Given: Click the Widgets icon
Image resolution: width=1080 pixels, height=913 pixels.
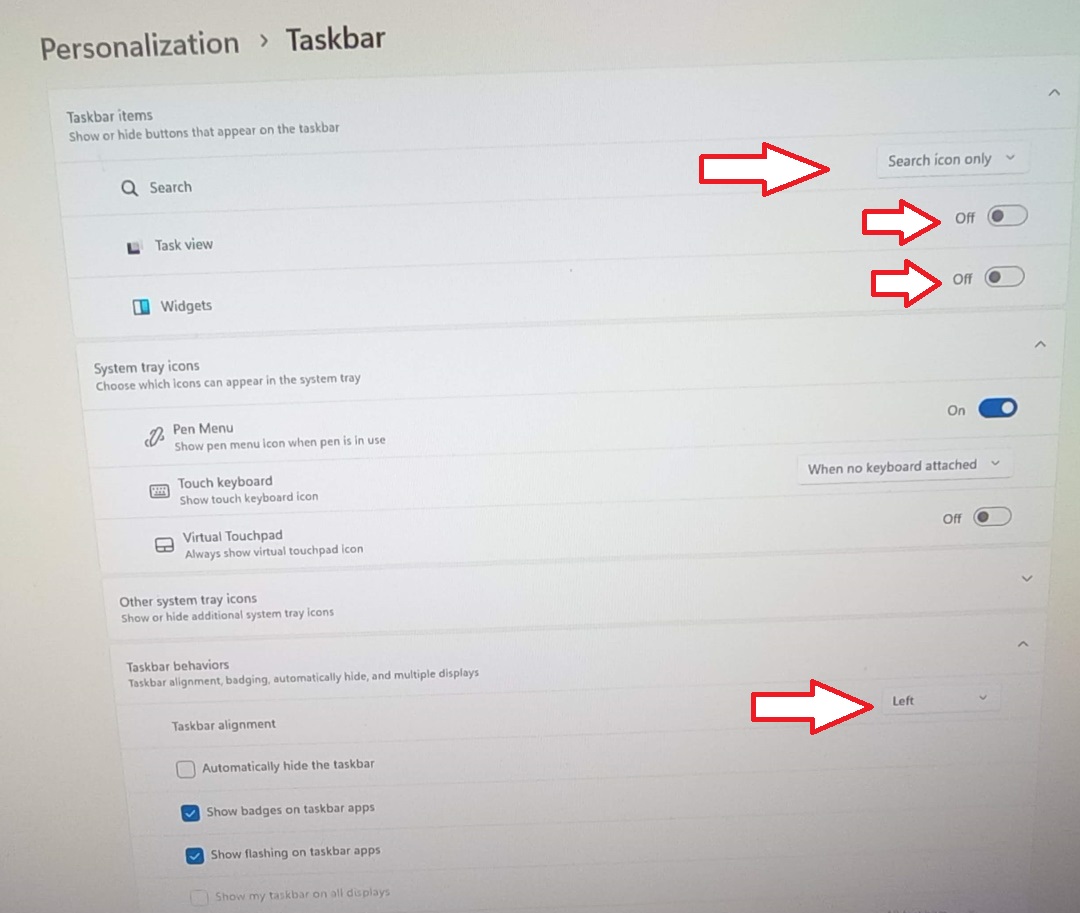Looking at the screenshot, I should [x=141, y=306].
